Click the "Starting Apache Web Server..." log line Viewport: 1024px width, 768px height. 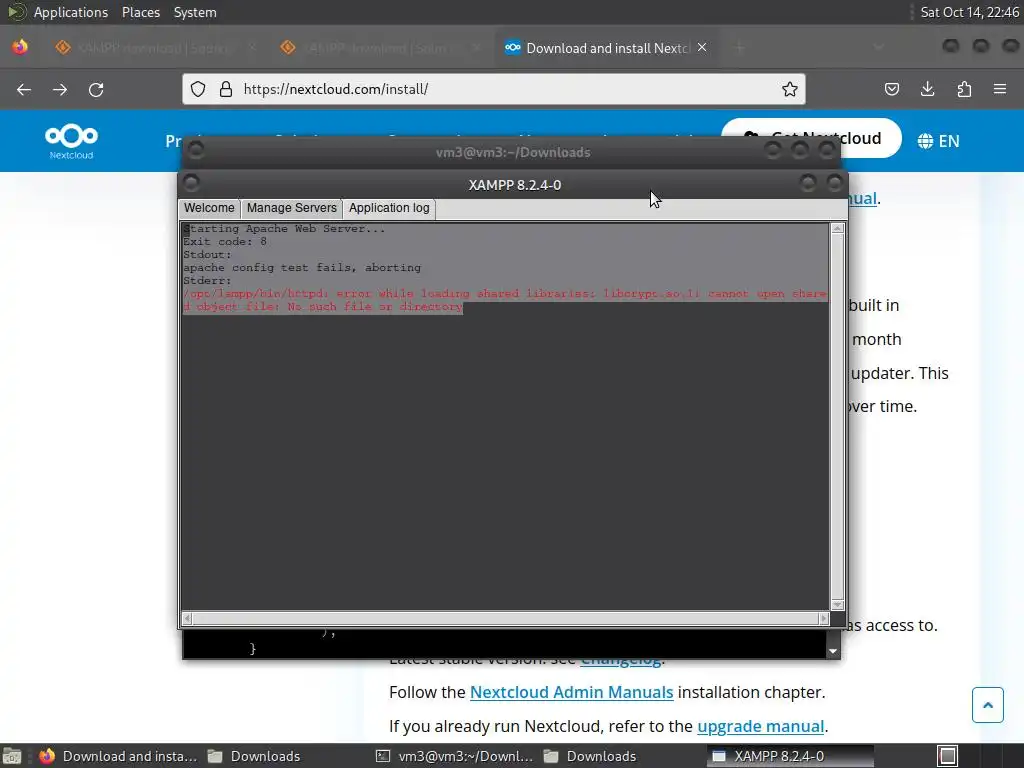284,229
